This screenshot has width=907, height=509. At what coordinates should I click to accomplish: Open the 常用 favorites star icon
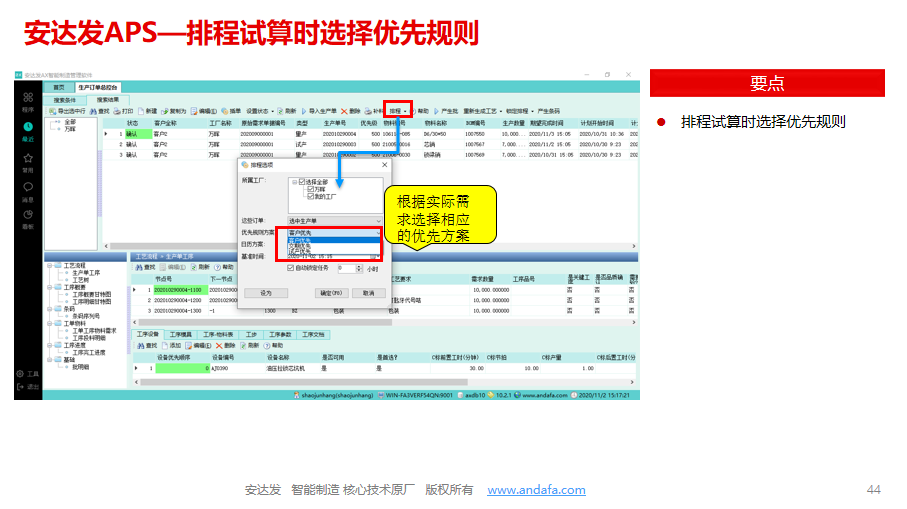point(28,158)
